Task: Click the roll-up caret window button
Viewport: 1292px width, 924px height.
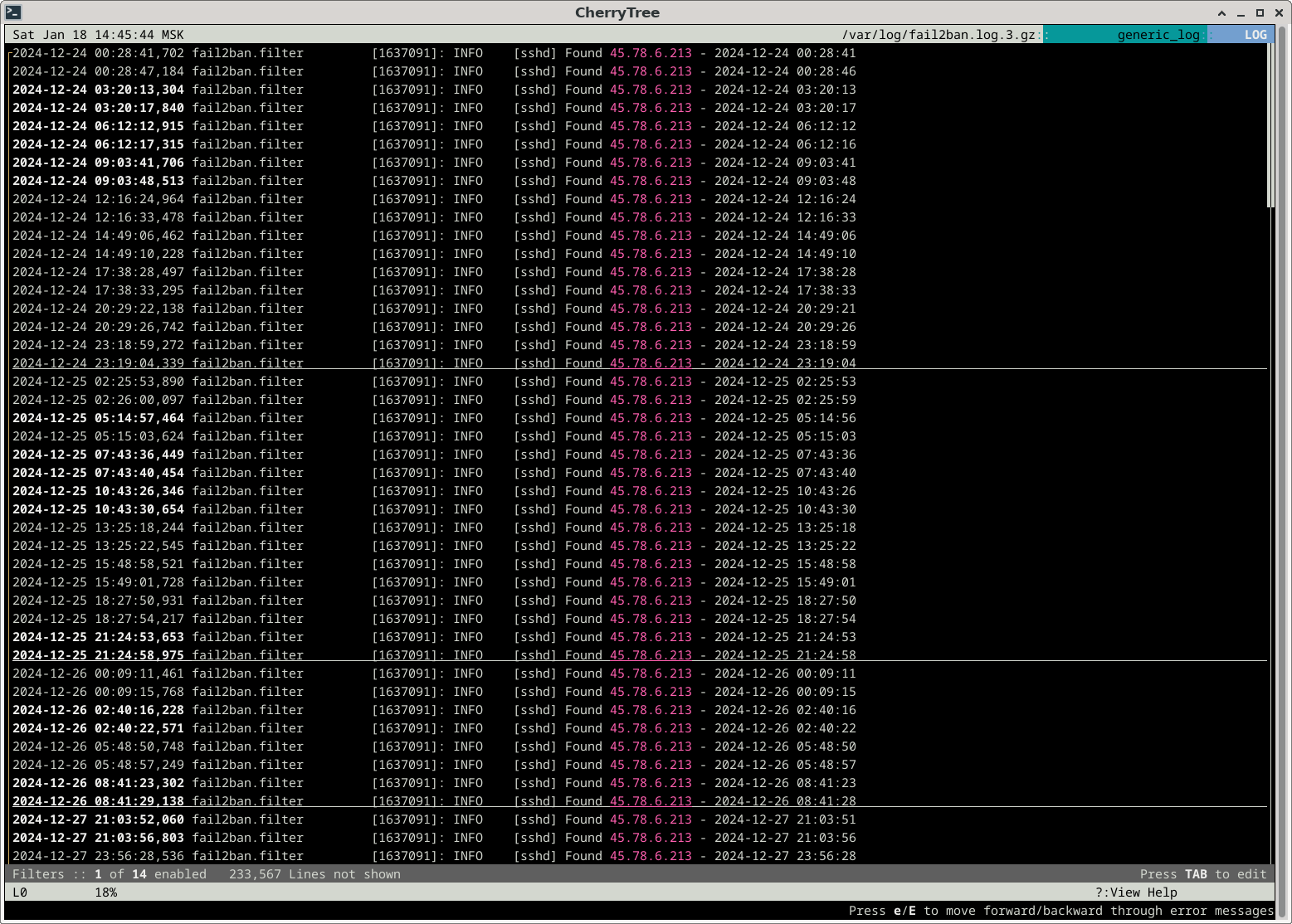Action: [x=1221, y=13]
